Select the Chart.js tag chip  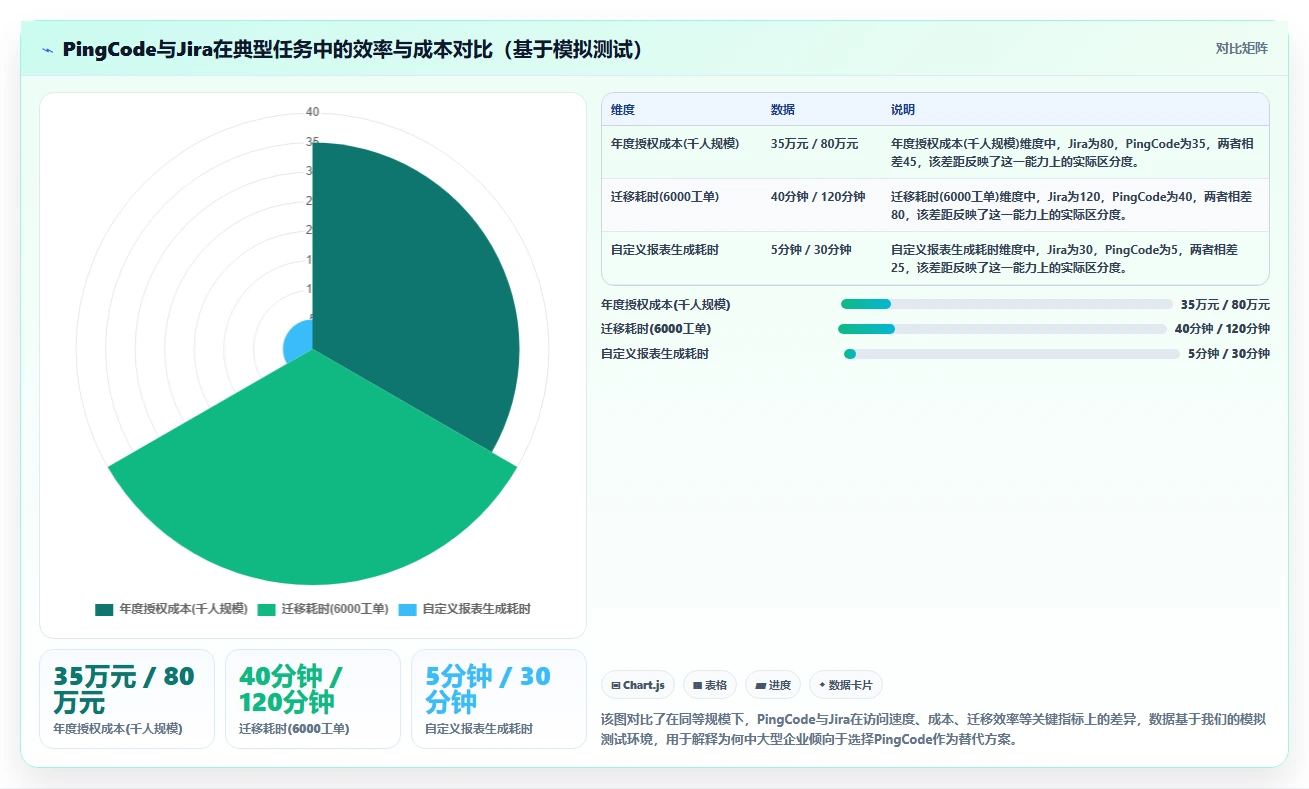pos(637,685)
